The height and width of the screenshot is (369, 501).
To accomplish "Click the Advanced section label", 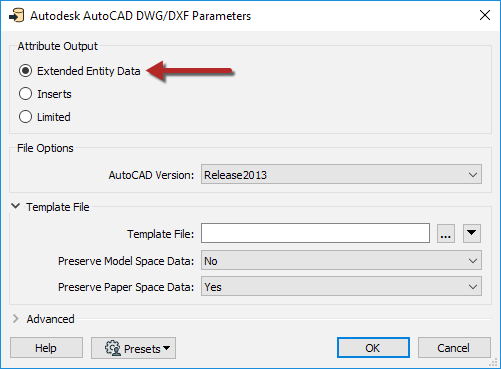I will click(x=51, y=319).
